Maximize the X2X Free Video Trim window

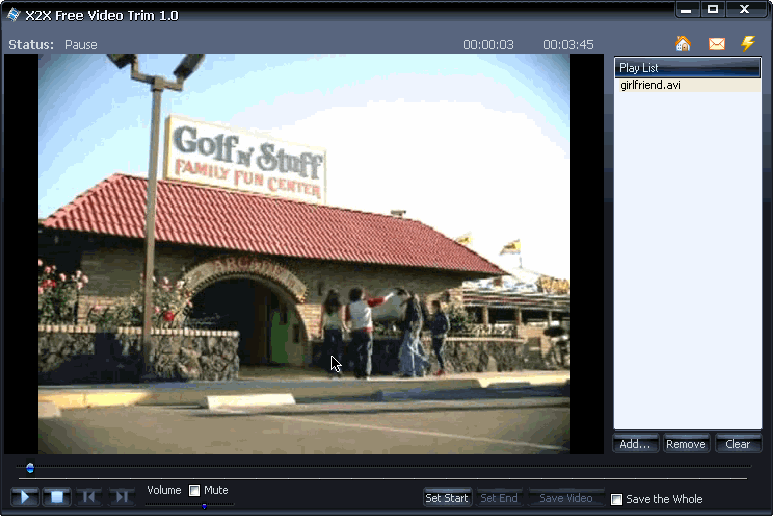pos(713,9)
